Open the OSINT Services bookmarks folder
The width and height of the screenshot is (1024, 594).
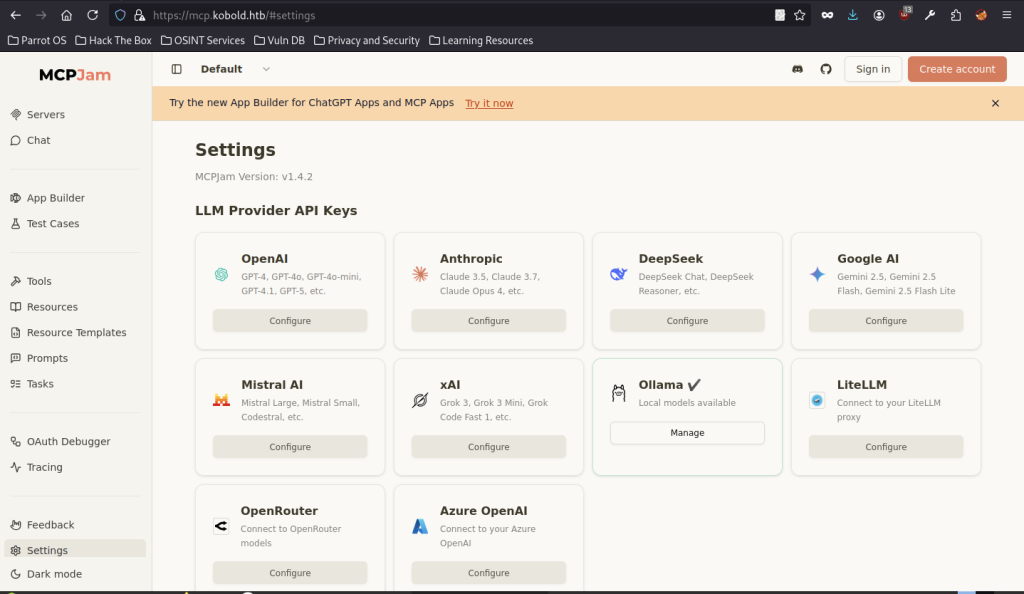203,40
